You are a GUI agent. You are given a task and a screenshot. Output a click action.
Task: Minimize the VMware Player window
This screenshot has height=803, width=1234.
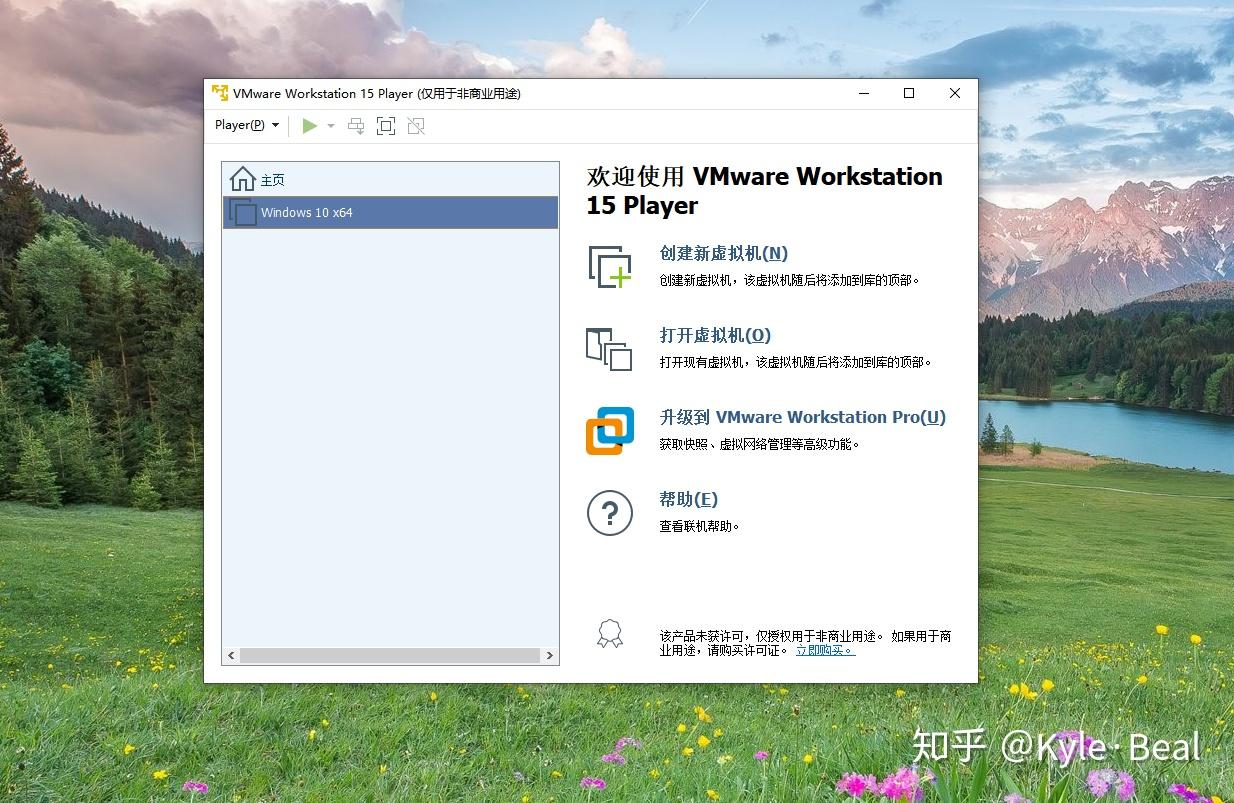pos(863,93)
